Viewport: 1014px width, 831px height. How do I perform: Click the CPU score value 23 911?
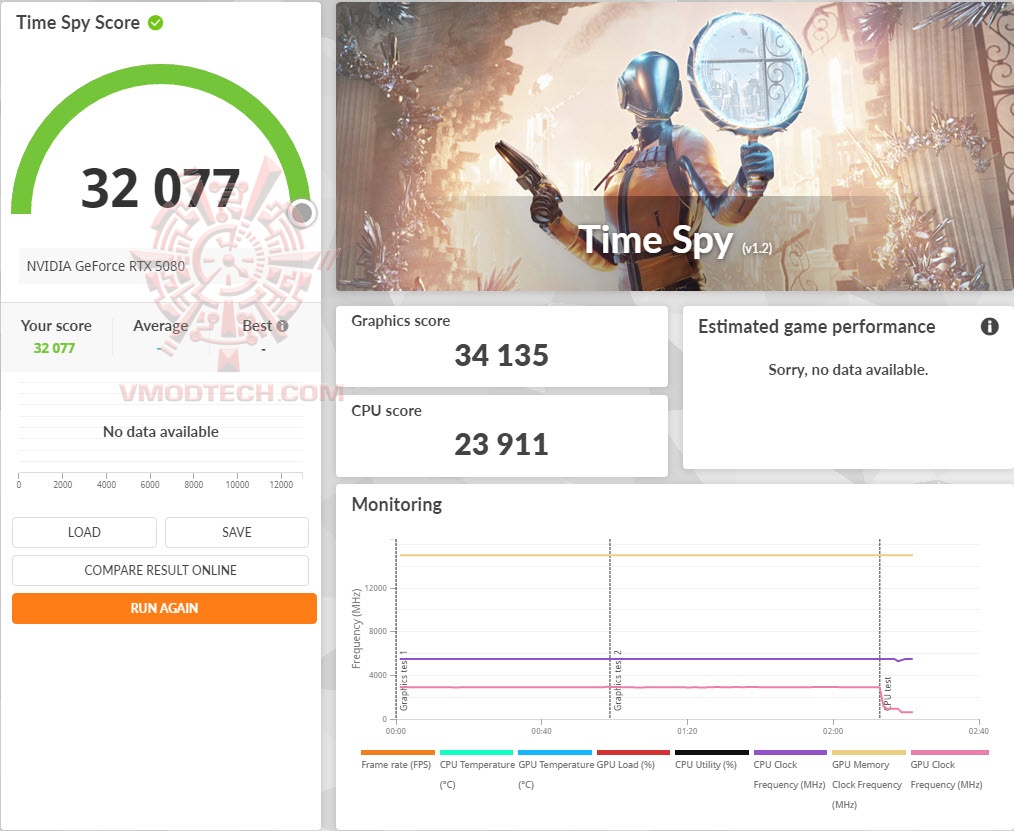click(501, 444)
